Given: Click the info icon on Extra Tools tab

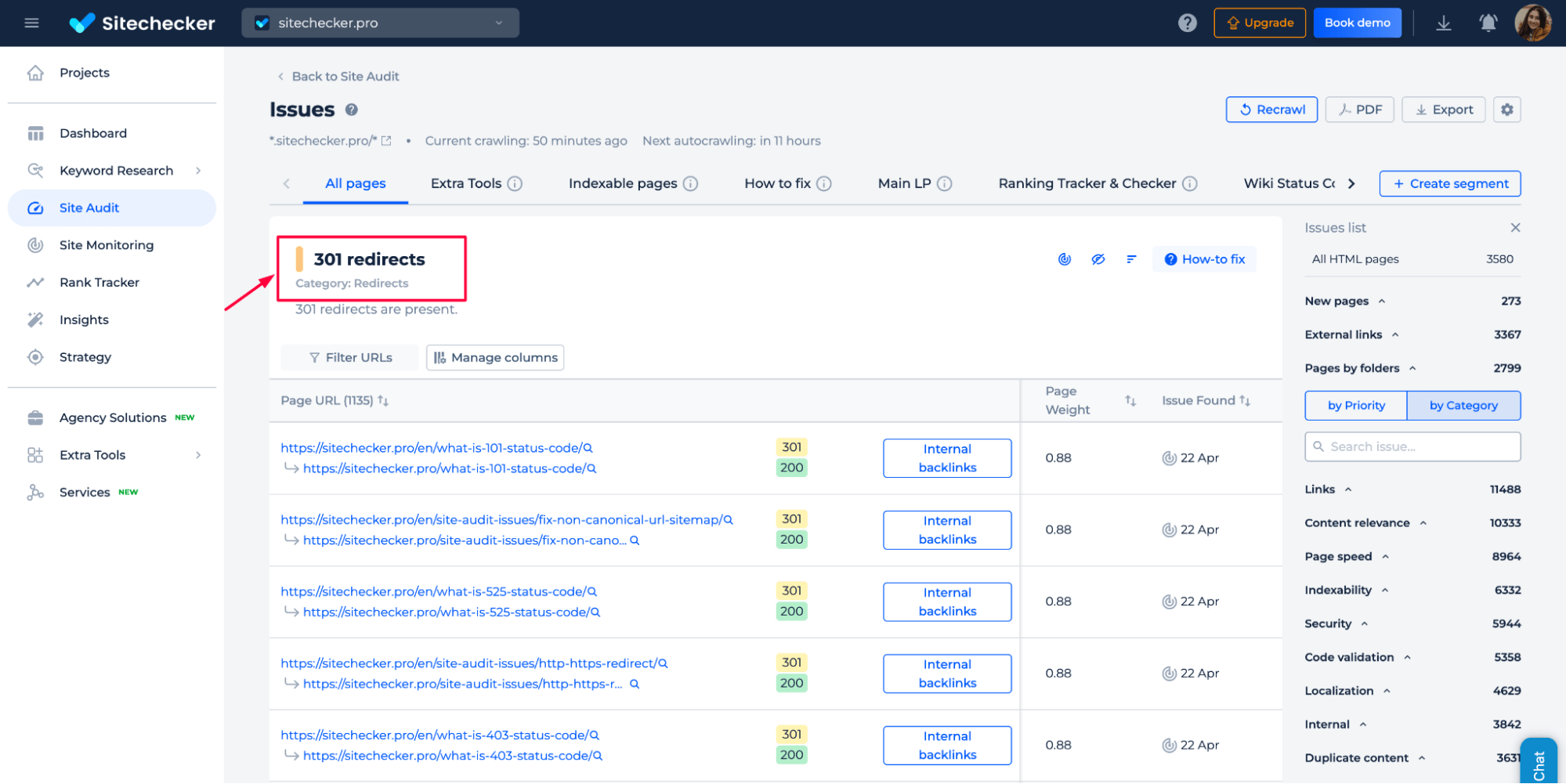Looking at the screenshot, I should [x=515, y=183].
